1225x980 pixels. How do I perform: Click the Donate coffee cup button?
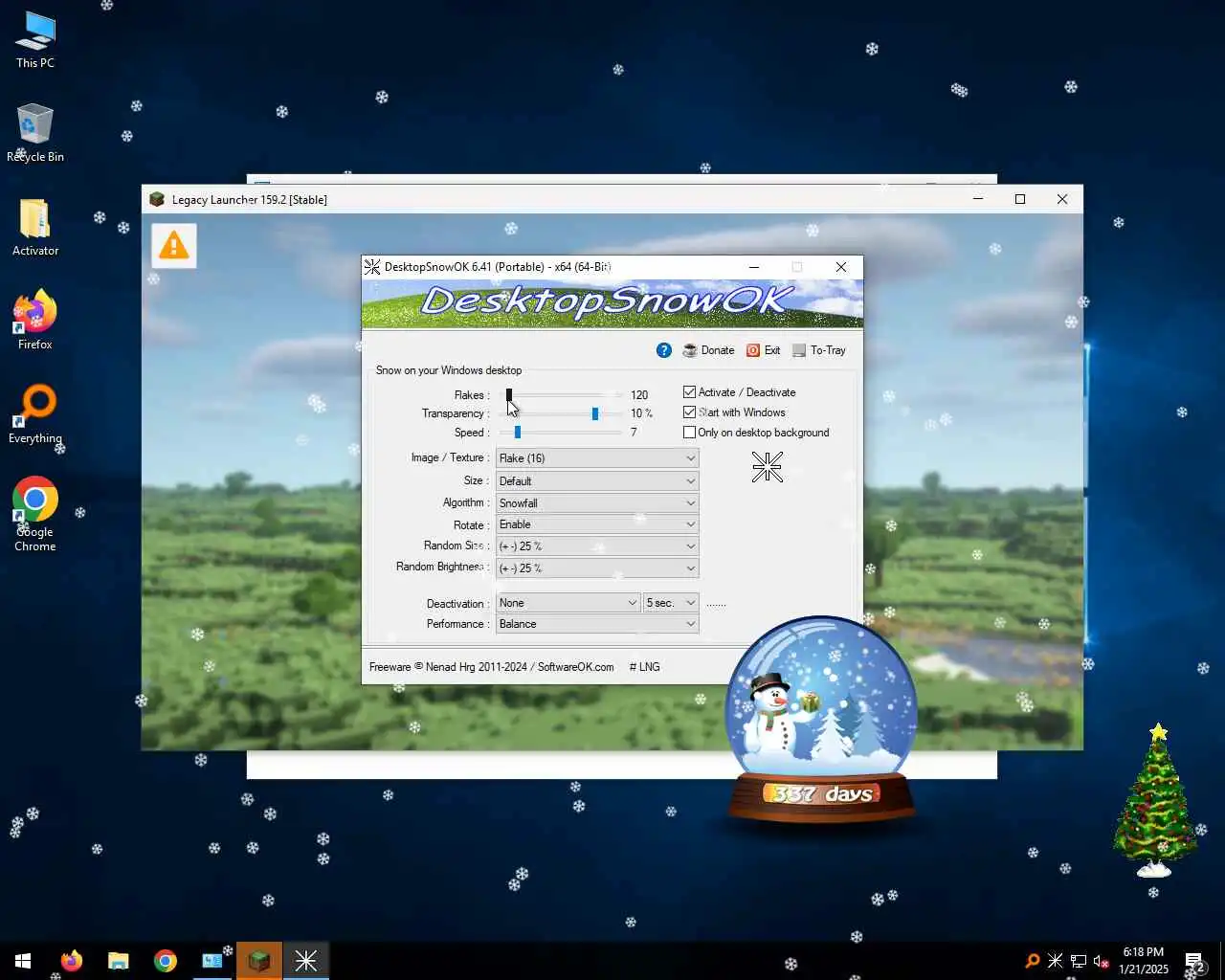click(x=709, y=350)
